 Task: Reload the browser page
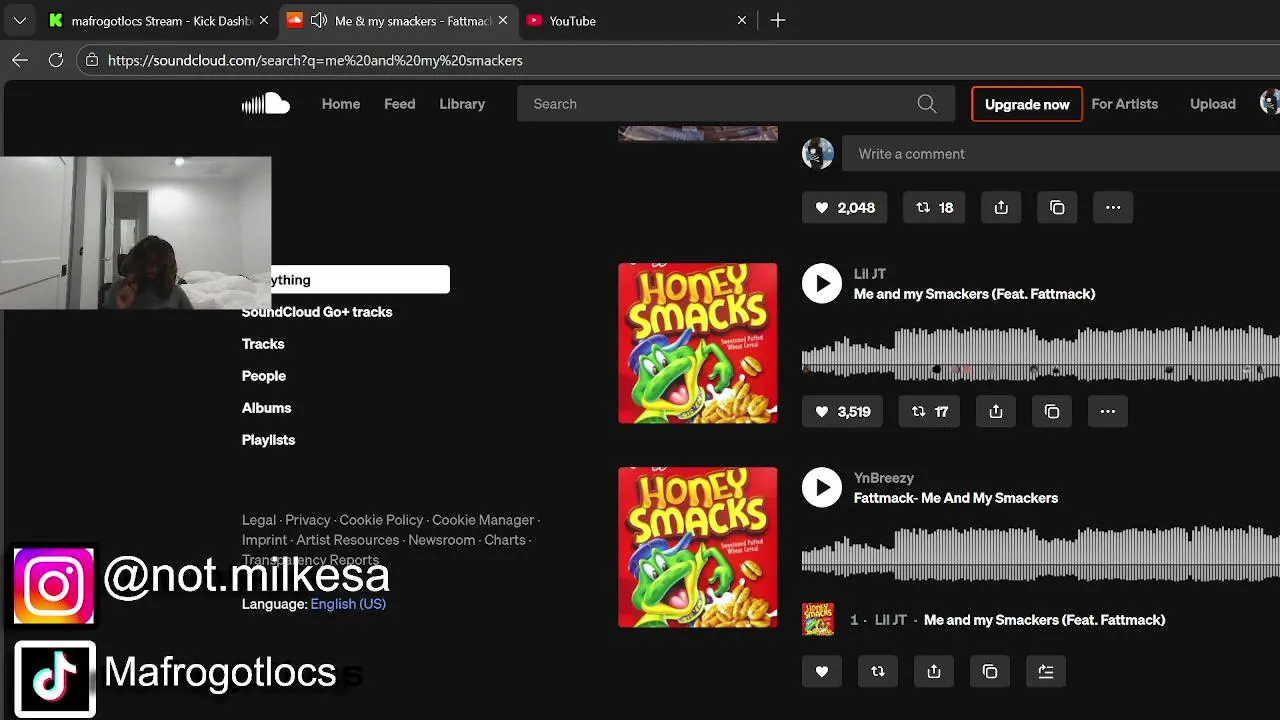pyautogui.click(x=56, y=60)
